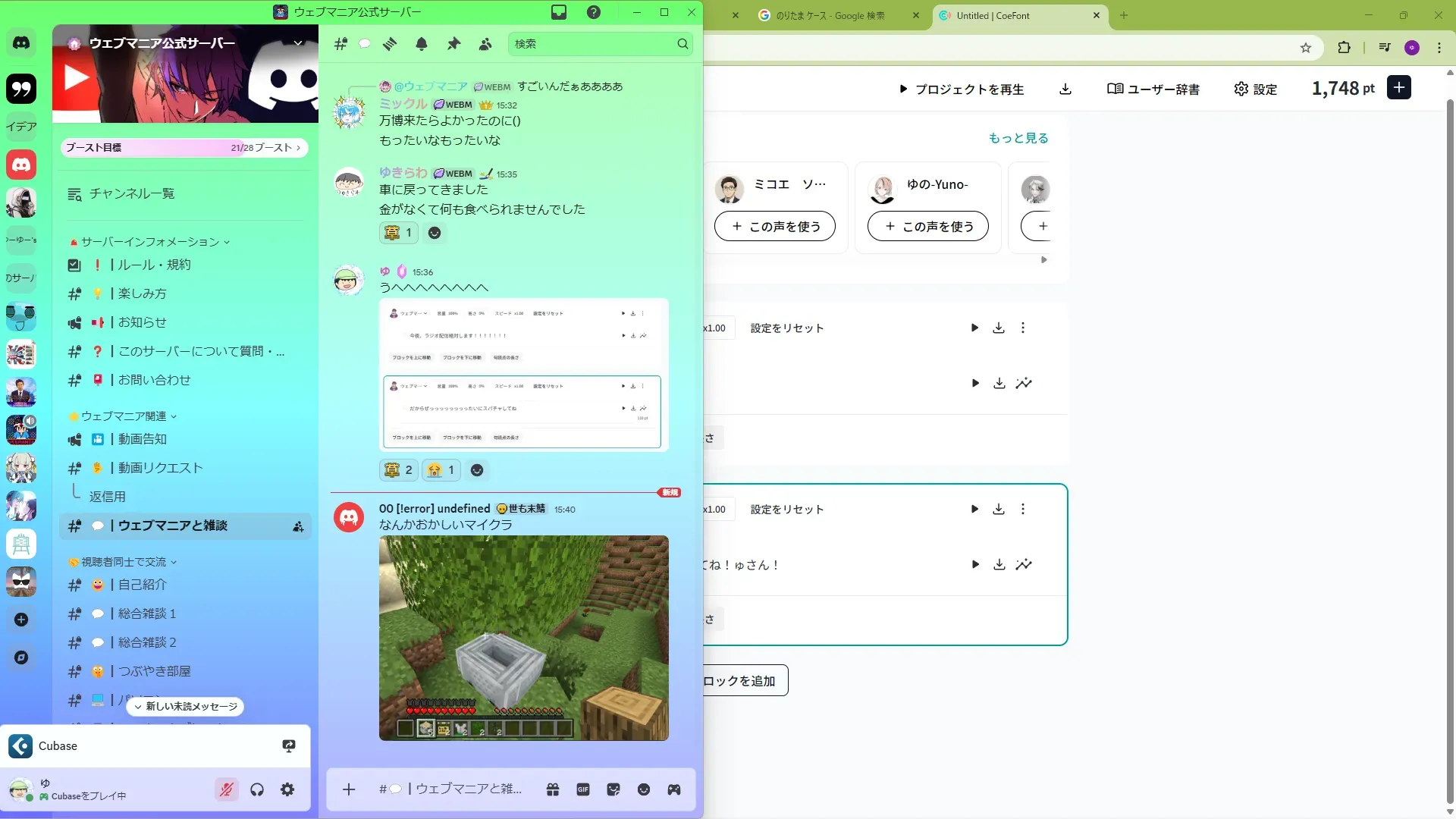This screenshot has height=819, width=1456.
Task: Collapse the サーバーインフォメーション category
Action: [x=150, y=242]
